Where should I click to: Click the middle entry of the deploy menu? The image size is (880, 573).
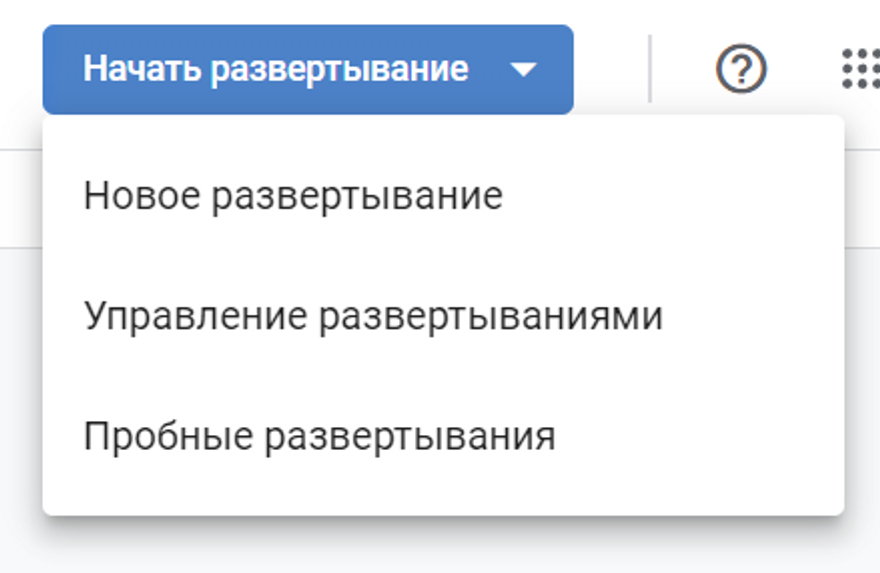click(373, 316)
